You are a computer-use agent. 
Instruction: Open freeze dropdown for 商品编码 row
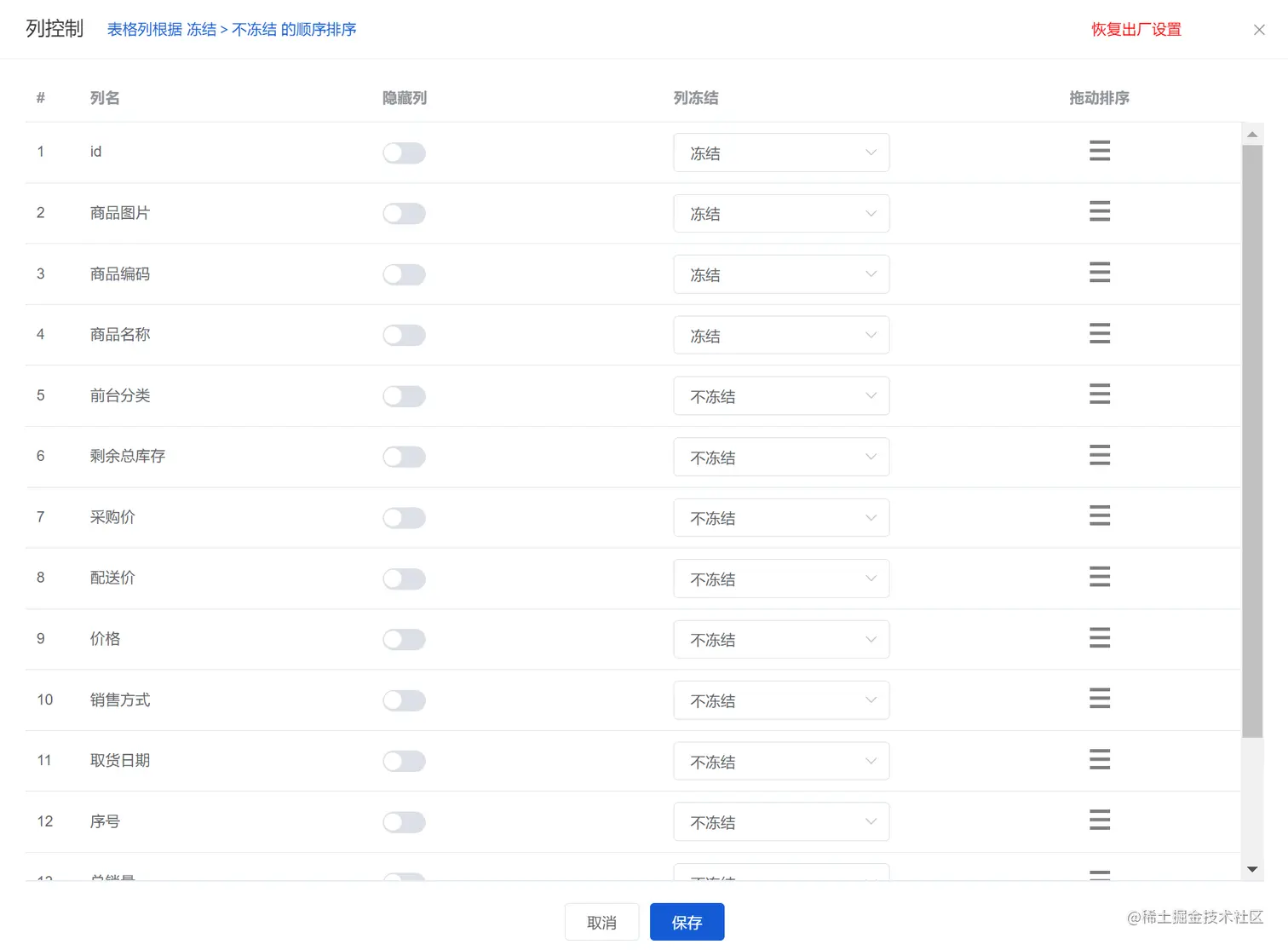coord(781,274)
